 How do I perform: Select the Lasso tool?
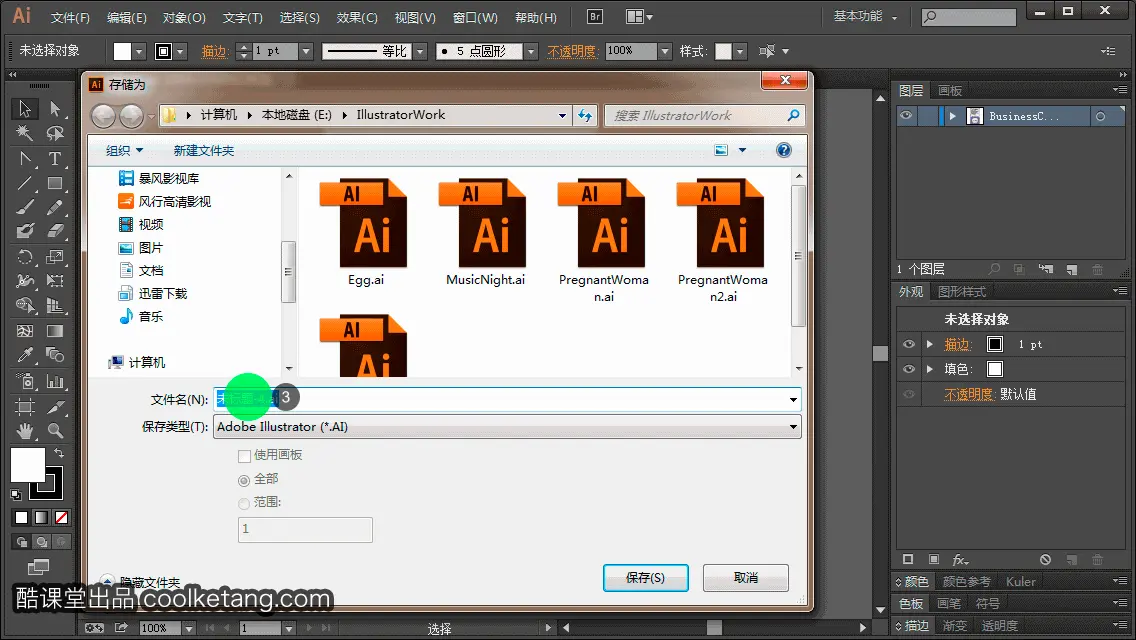tap(55, 133)
